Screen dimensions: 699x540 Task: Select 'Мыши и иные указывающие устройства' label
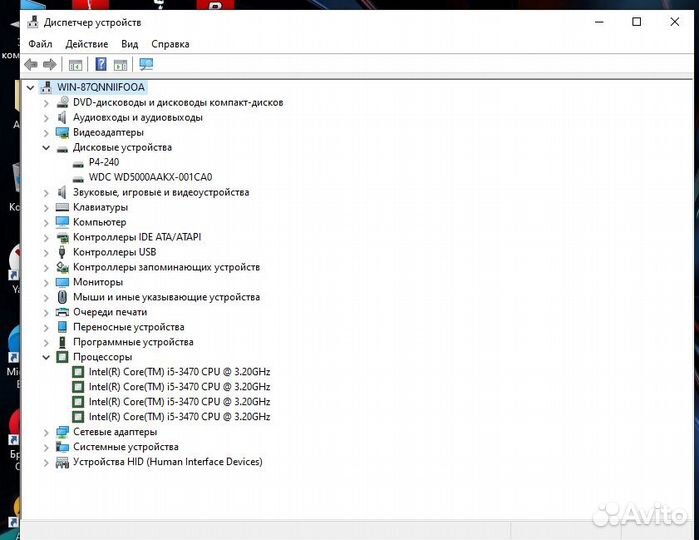coord(166,297)
